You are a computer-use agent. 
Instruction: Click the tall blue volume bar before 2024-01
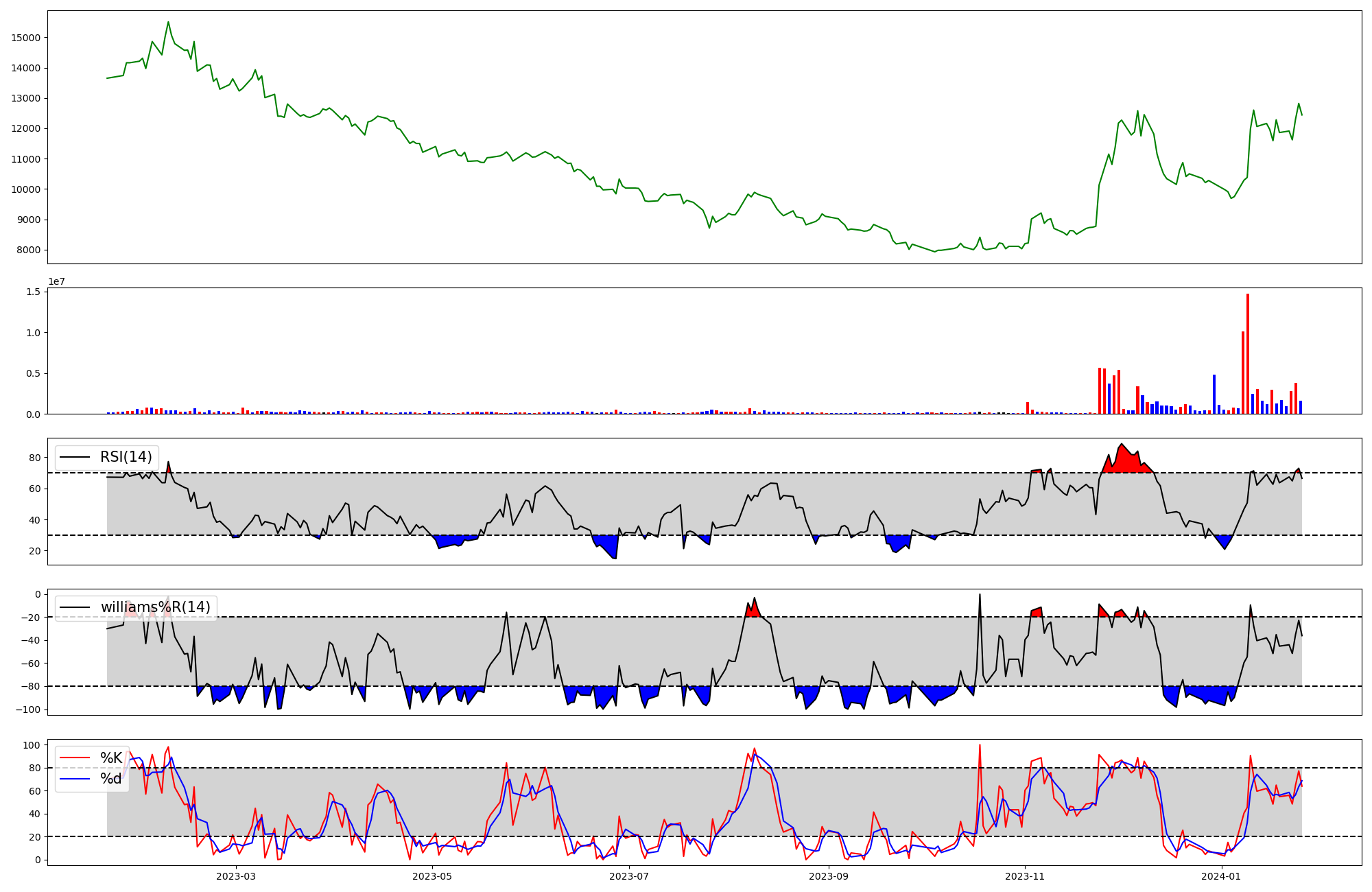[x=1214, y=395]
